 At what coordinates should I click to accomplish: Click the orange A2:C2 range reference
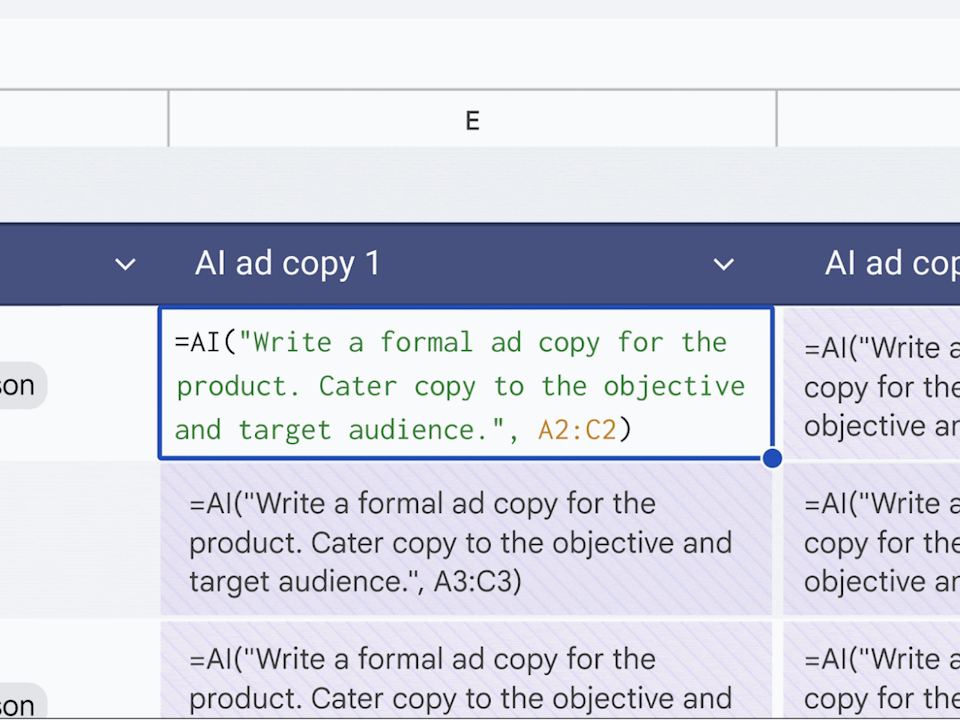[577, 430]
